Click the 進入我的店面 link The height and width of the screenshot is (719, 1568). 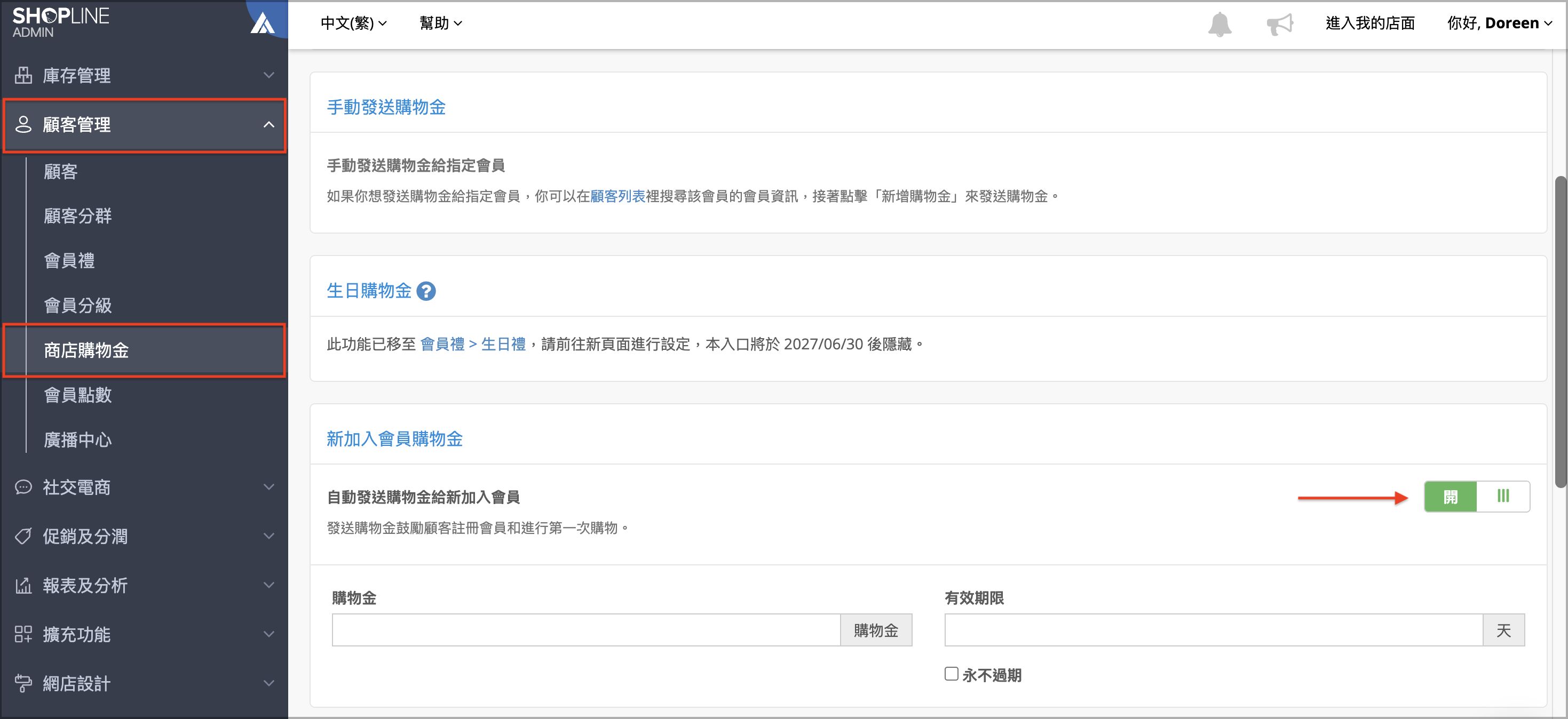click(1369, 23)
